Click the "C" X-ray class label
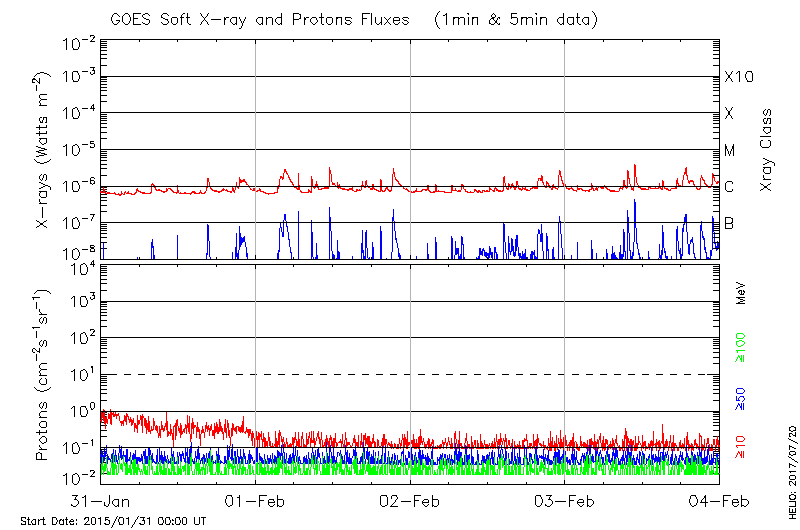800x530 pixels. pos(730,187)
